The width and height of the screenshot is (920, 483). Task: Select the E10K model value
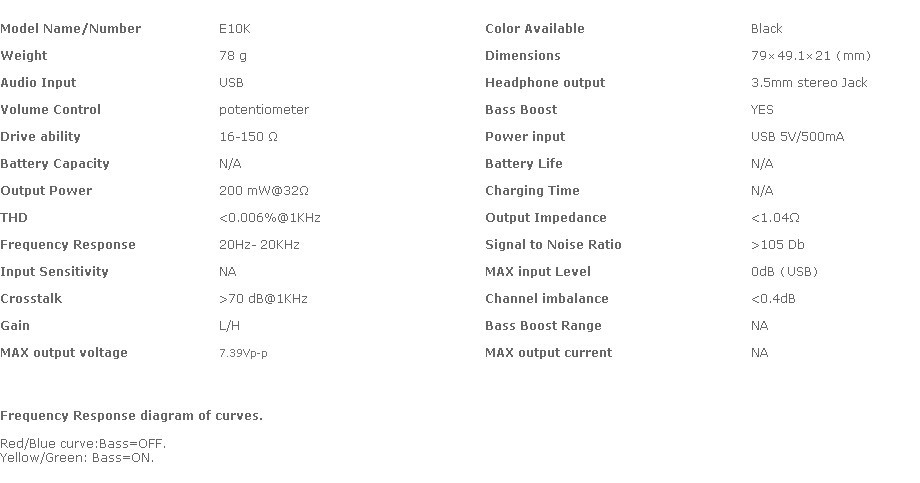[x=234, y=29]
